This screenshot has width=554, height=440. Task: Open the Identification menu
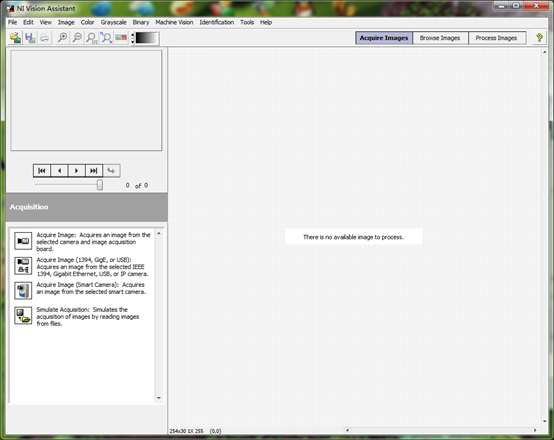pyautogui.click(x=217, y=22)
